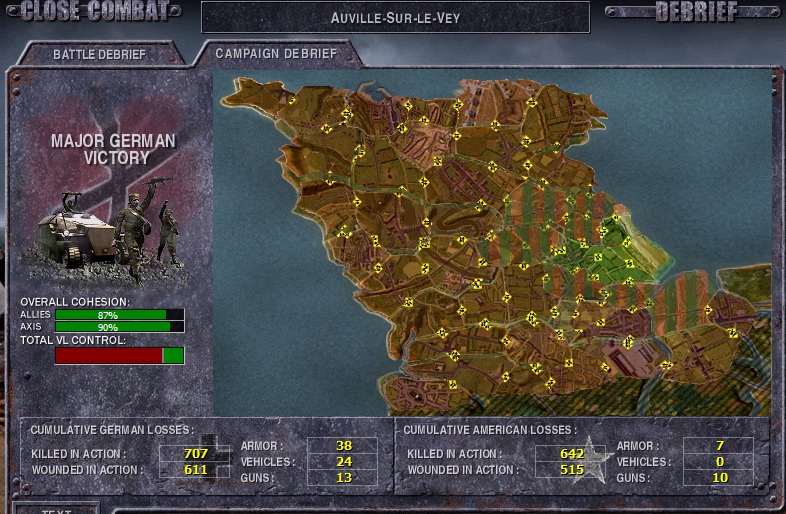Click German wounded in action value 611
This screenshot has height=514, width=786.
pos(195,469)
